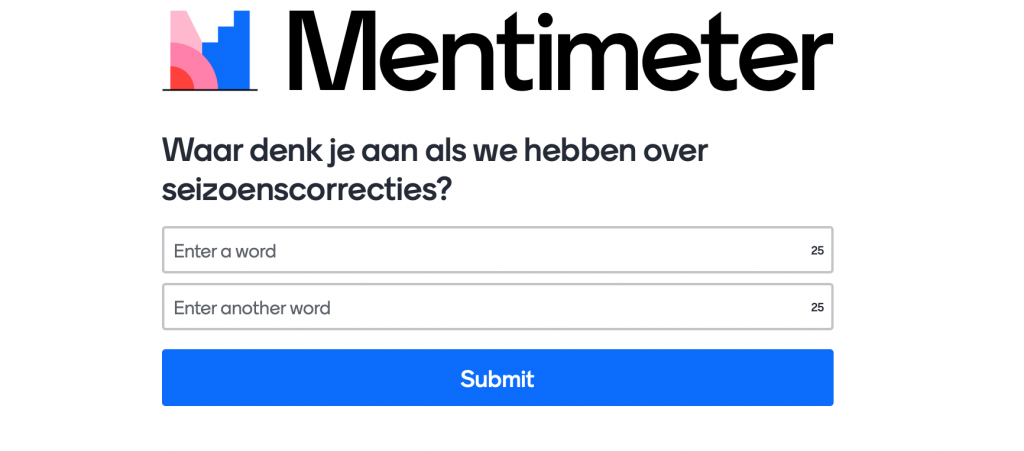Focus the "Enter a word" input field

[x=498, y=250]
